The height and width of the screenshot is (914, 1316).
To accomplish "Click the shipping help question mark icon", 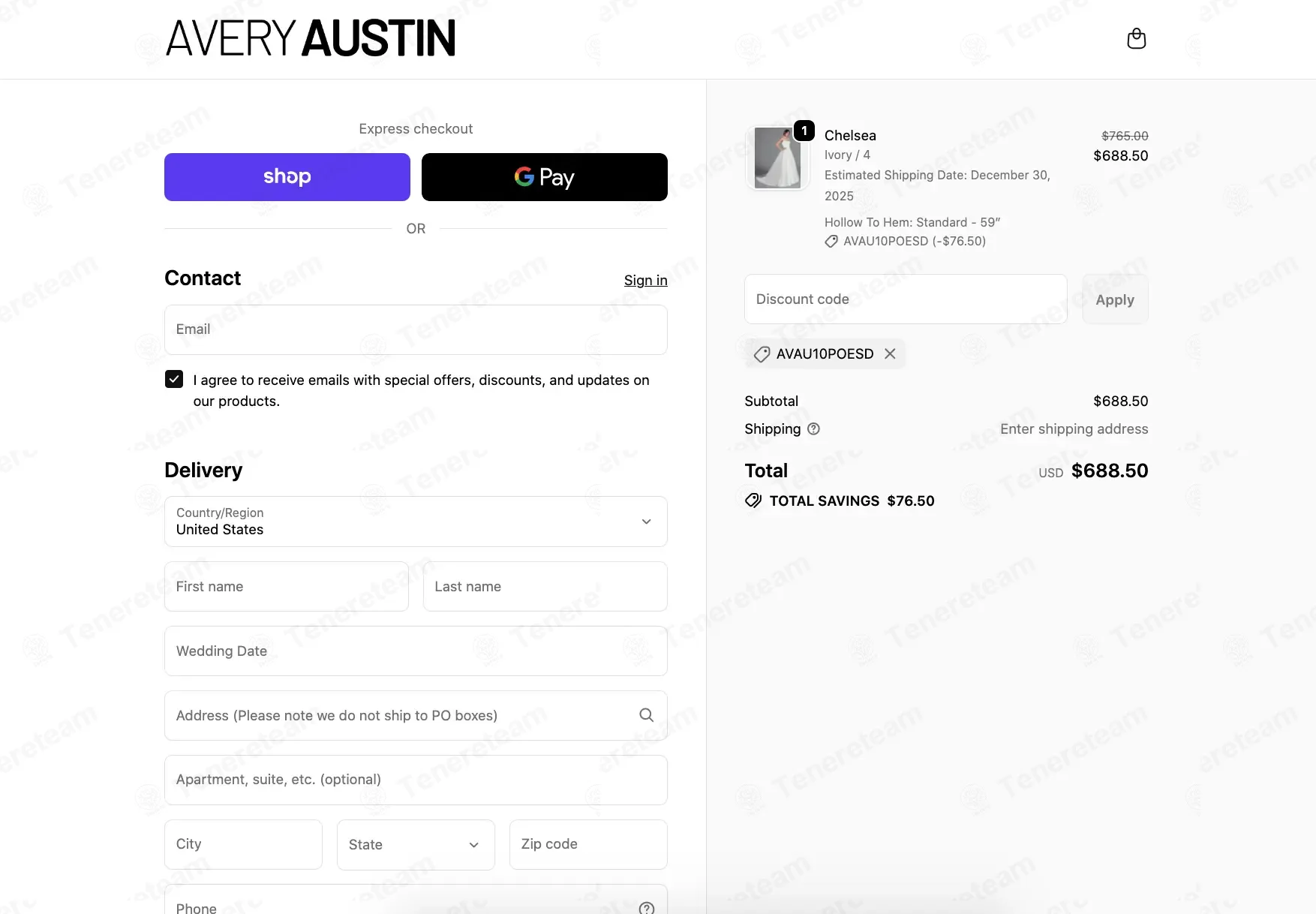I will point(813,429).
